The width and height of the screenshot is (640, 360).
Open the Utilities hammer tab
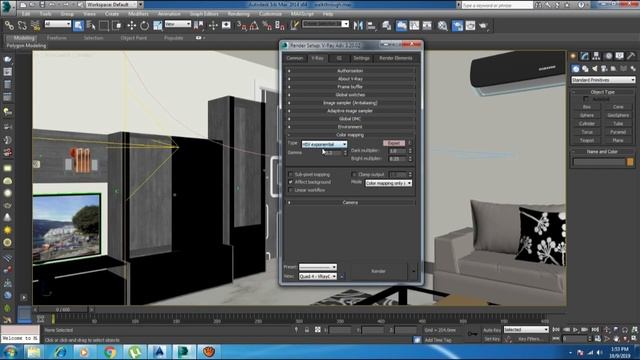(x=631, y=56)
